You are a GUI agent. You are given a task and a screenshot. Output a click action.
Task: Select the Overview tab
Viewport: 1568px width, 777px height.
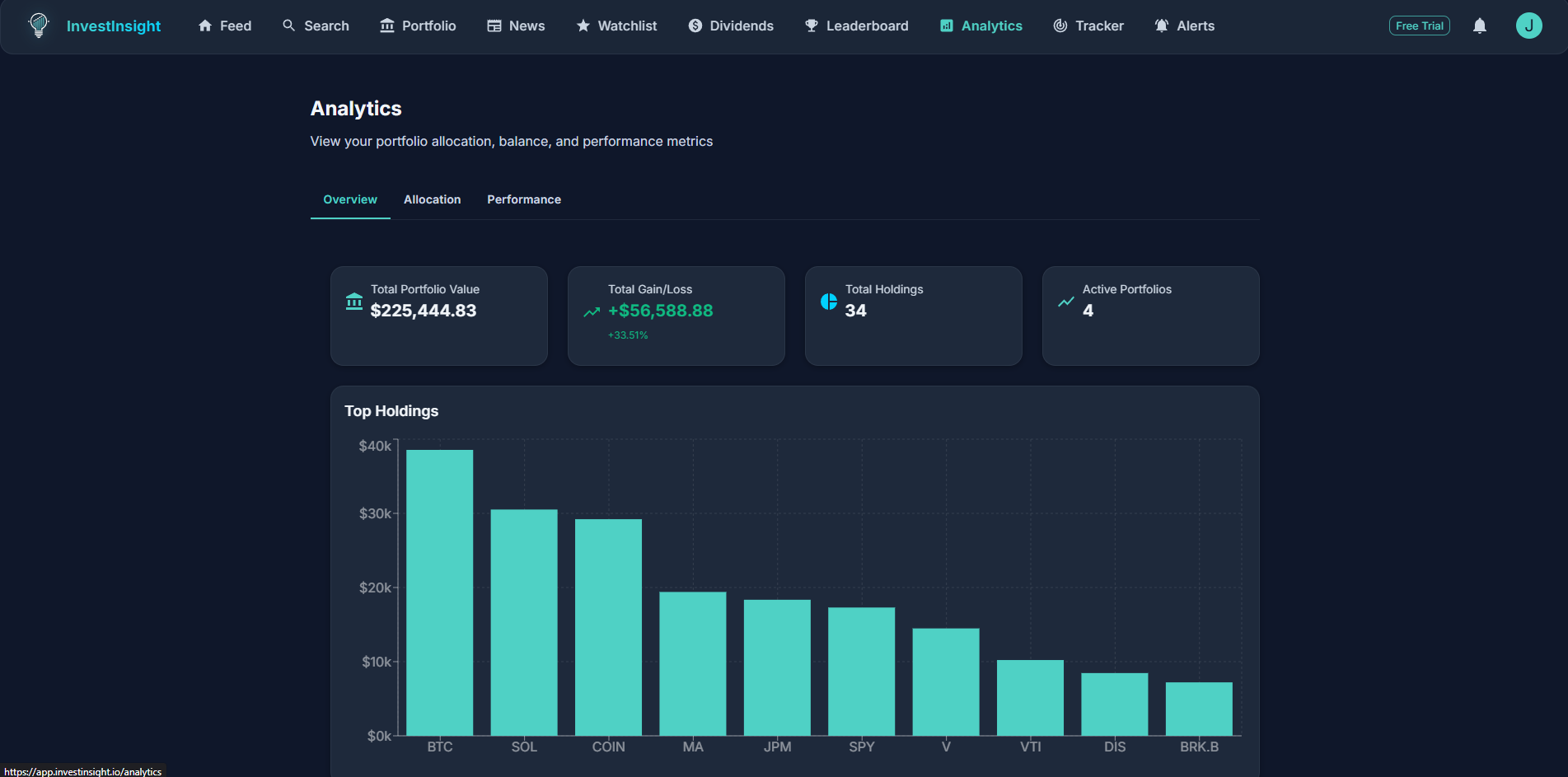(x=350, y=199)
